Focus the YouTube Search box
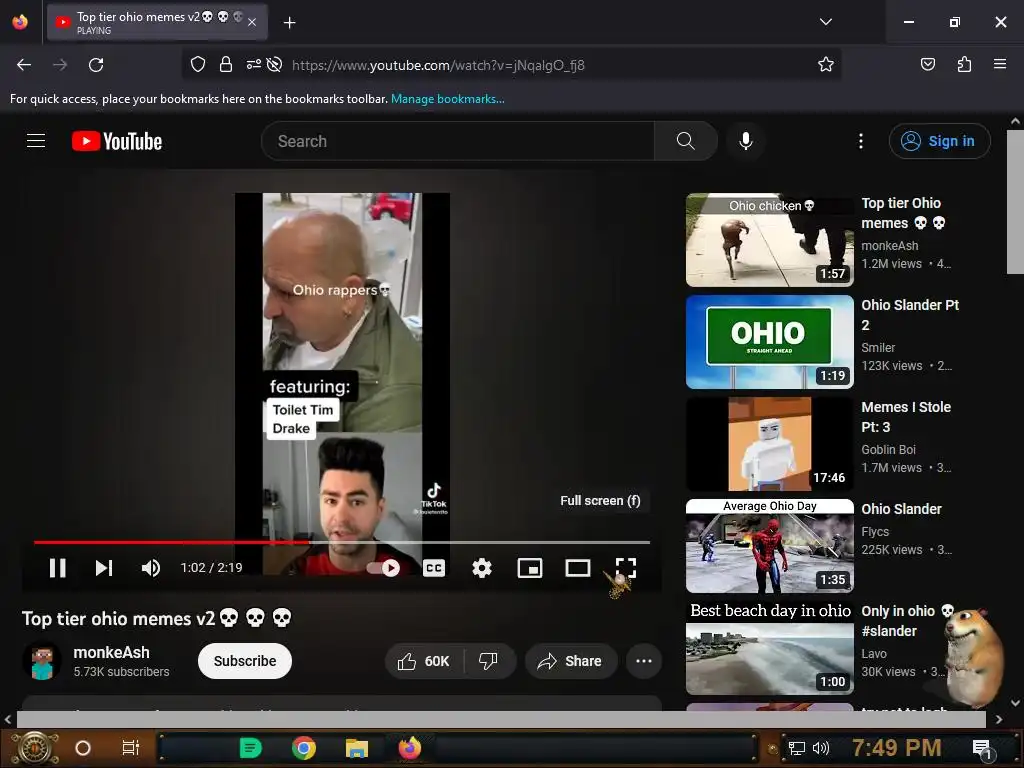The height and width of the screenshot is (768, 1024). (x=457, y=141)
